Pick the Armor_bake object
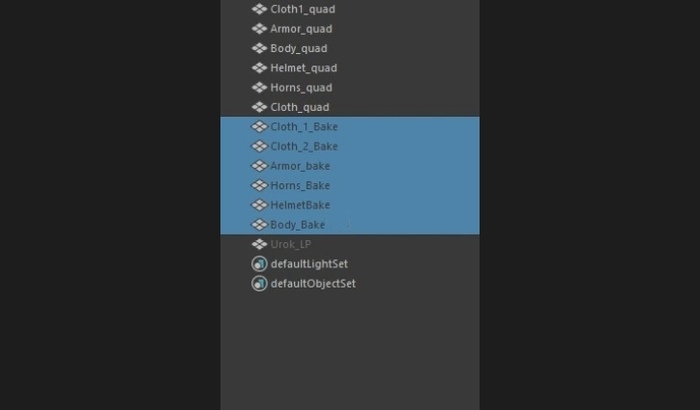 (x=350, y=166)
